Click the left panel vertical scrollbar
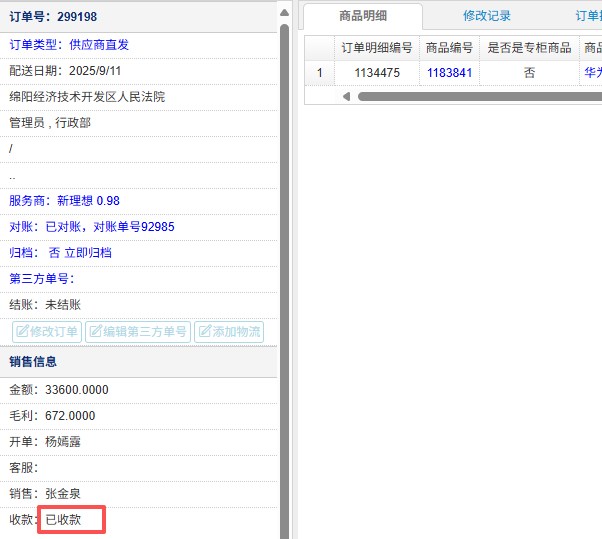602x539 pixels. 284,280
